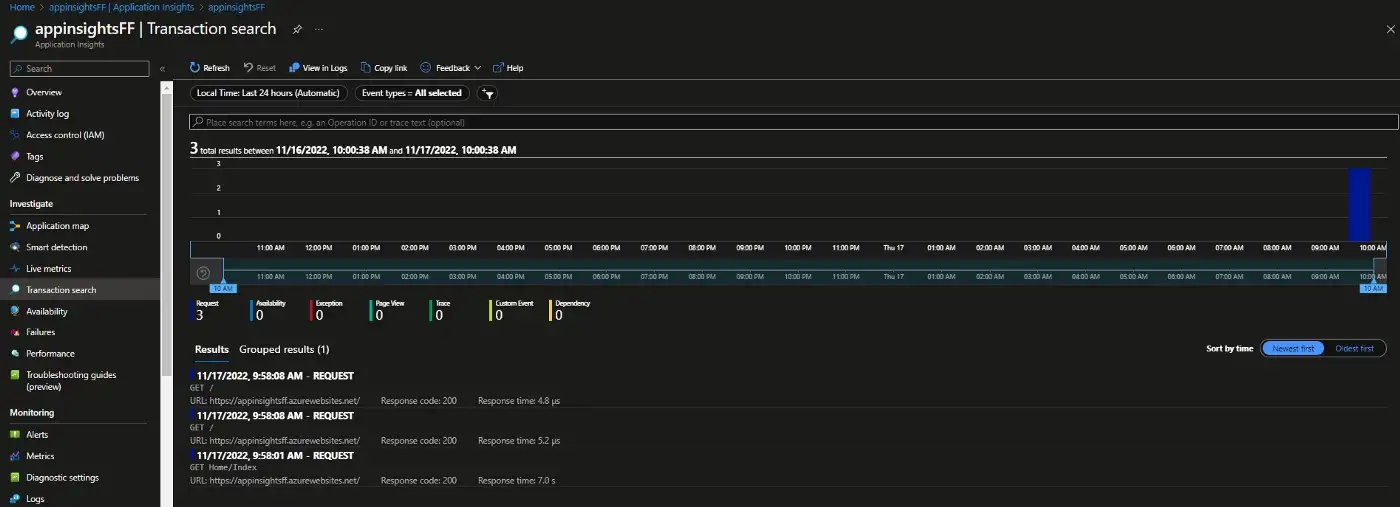
Task: Open request with response time 5.2 µs
Action: click(x=788, y=428)
